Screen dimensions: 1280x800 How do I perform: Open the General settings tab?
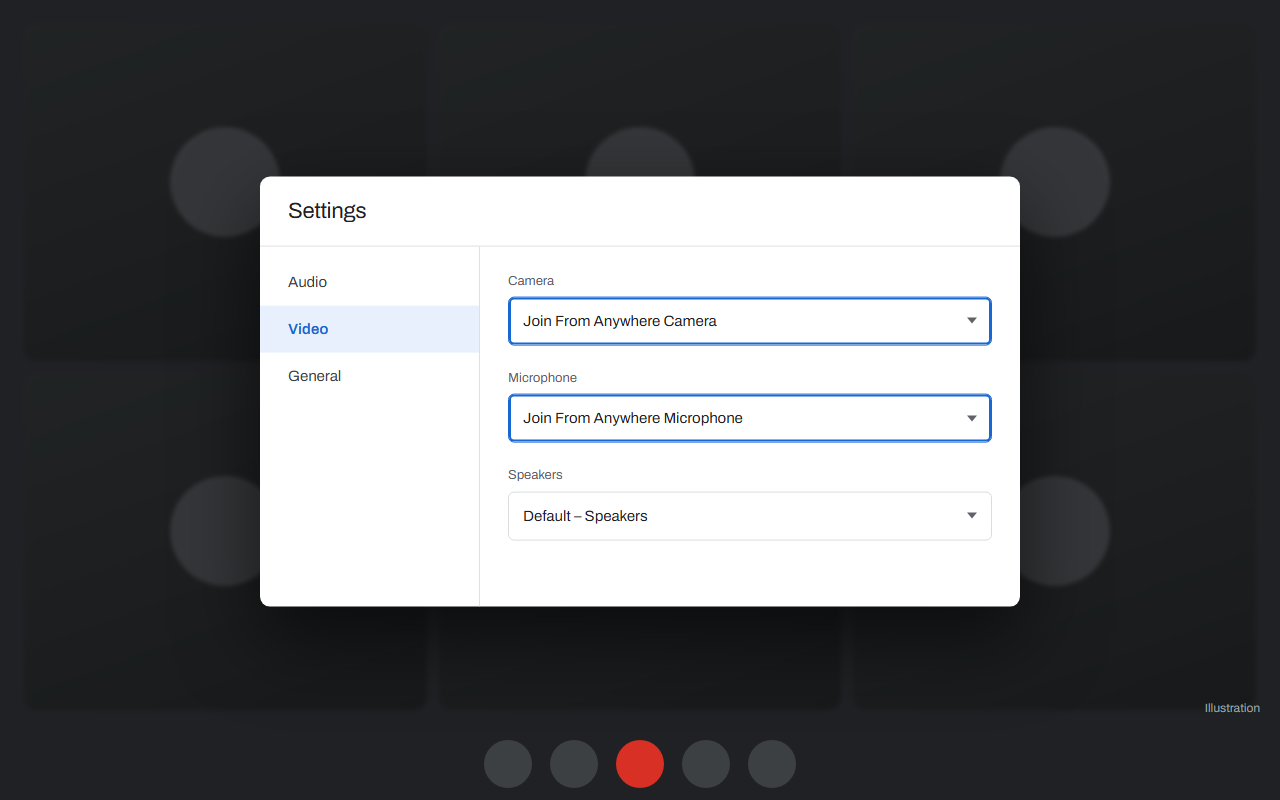pyautogui.click(x=369, y=376)
